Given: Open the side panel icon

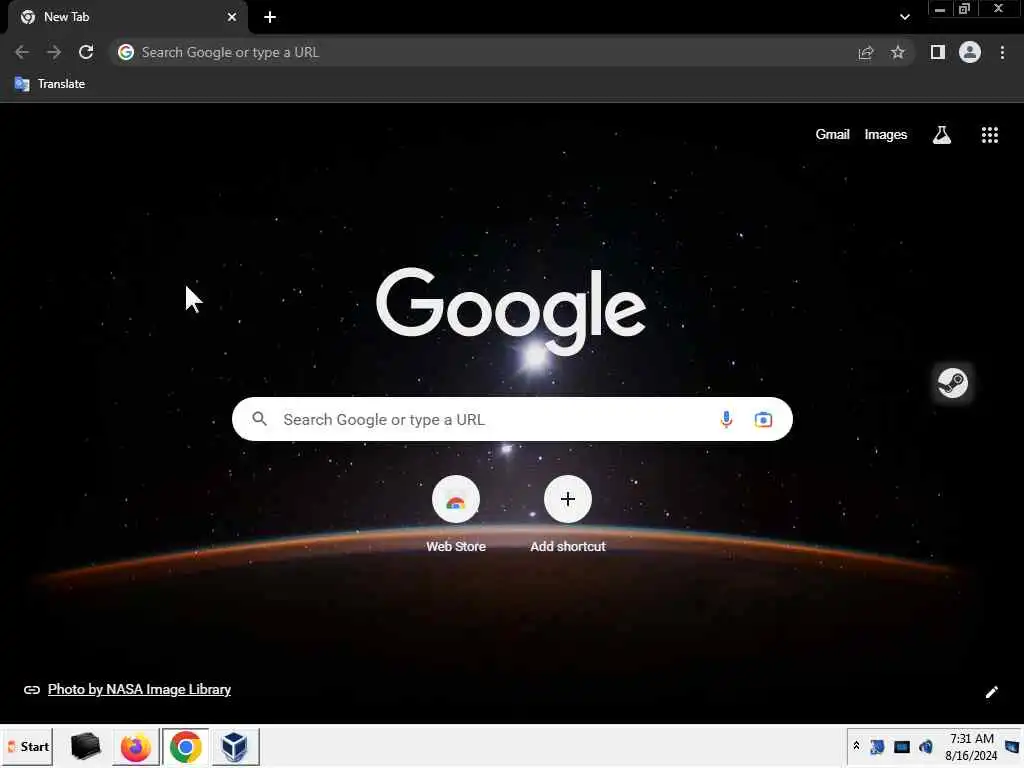Looking at the screenshot, I should (938, 52).
